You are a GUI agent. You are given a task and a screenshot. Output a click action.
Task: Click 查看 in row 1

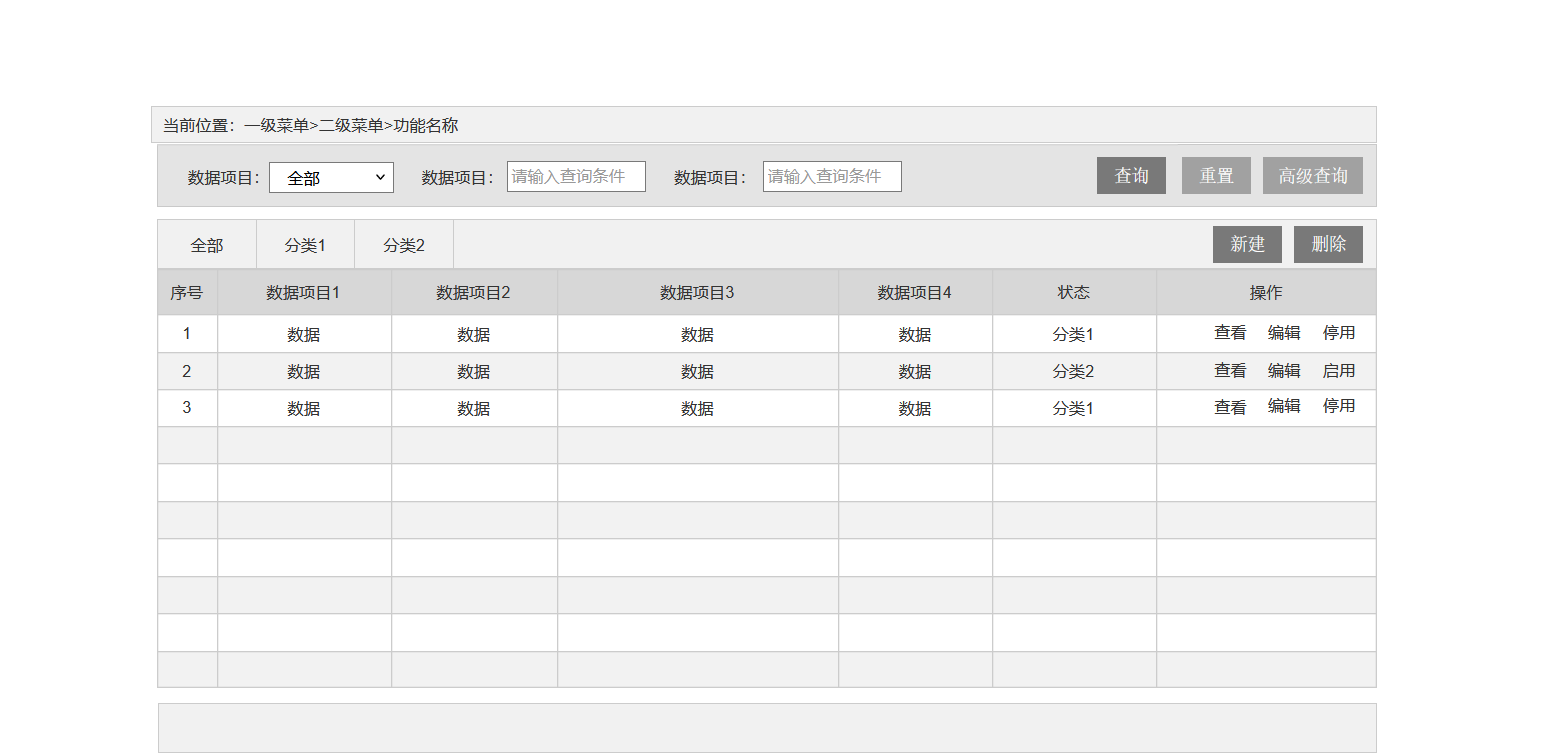pos(1230,333)
